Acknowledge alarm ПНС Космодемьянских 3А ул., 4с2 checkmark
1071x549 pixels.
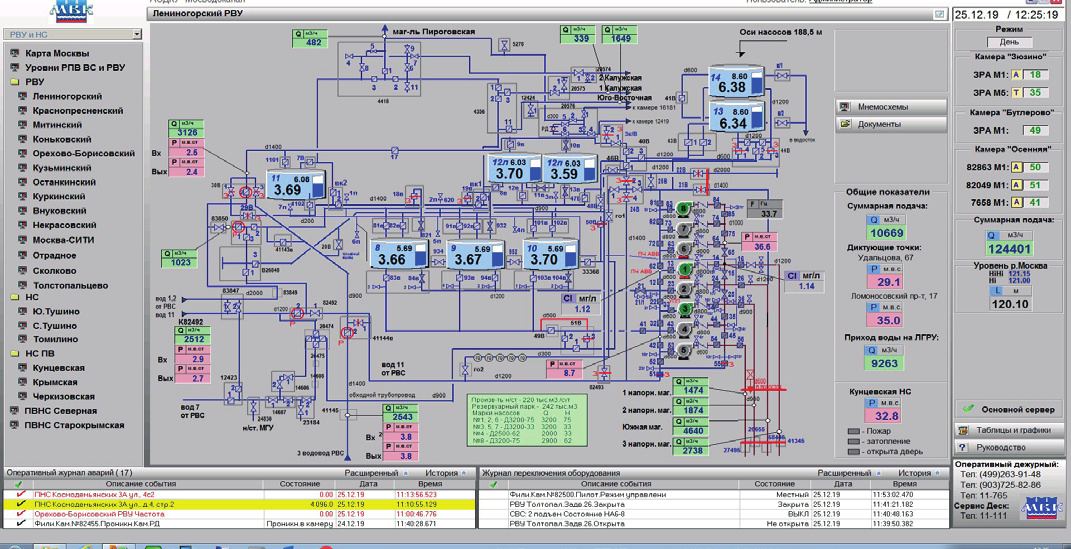(21, 494)
